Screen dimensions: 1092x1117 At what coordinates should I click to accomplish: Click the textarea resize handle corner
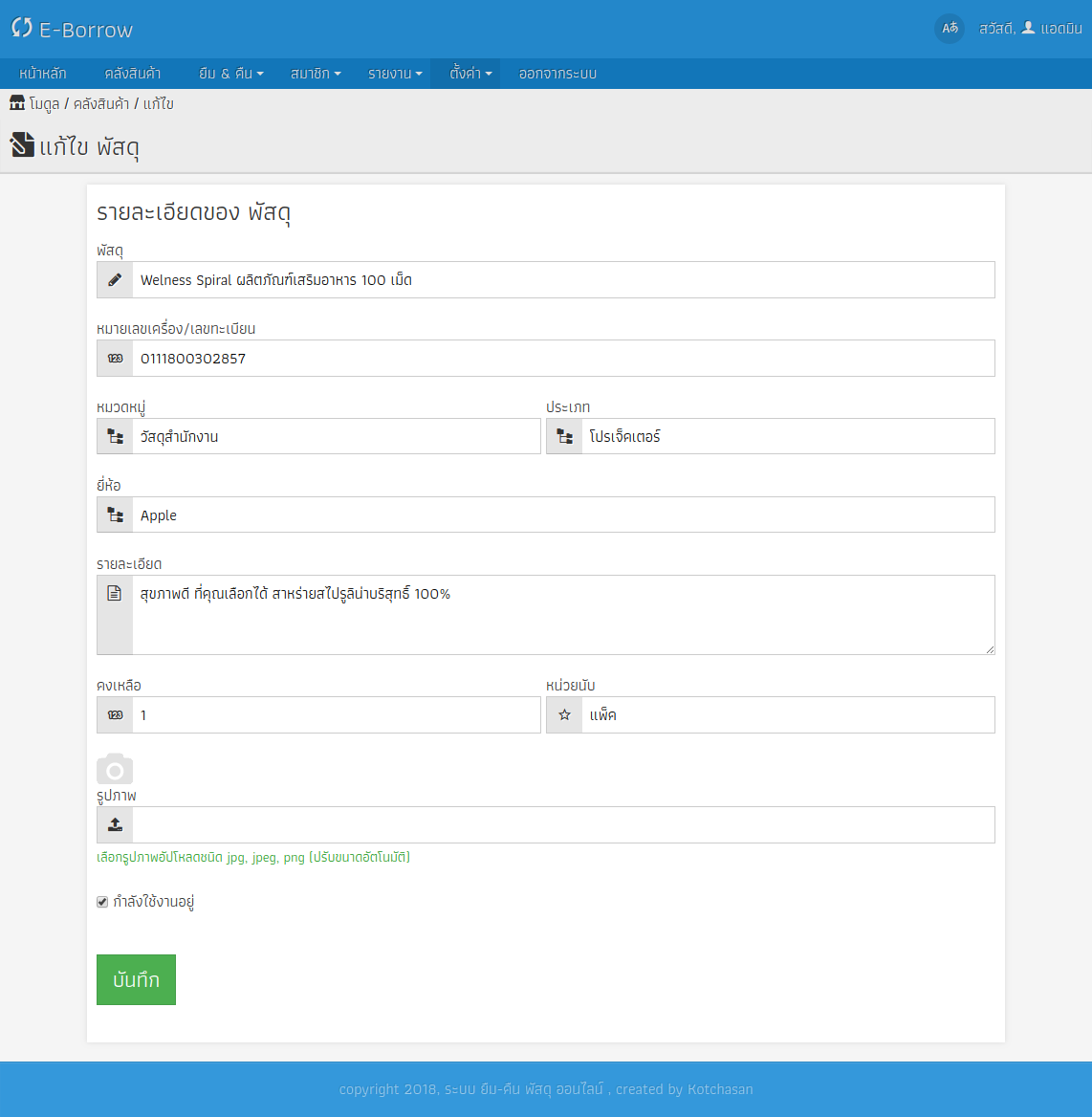click(x=990, y=649)
